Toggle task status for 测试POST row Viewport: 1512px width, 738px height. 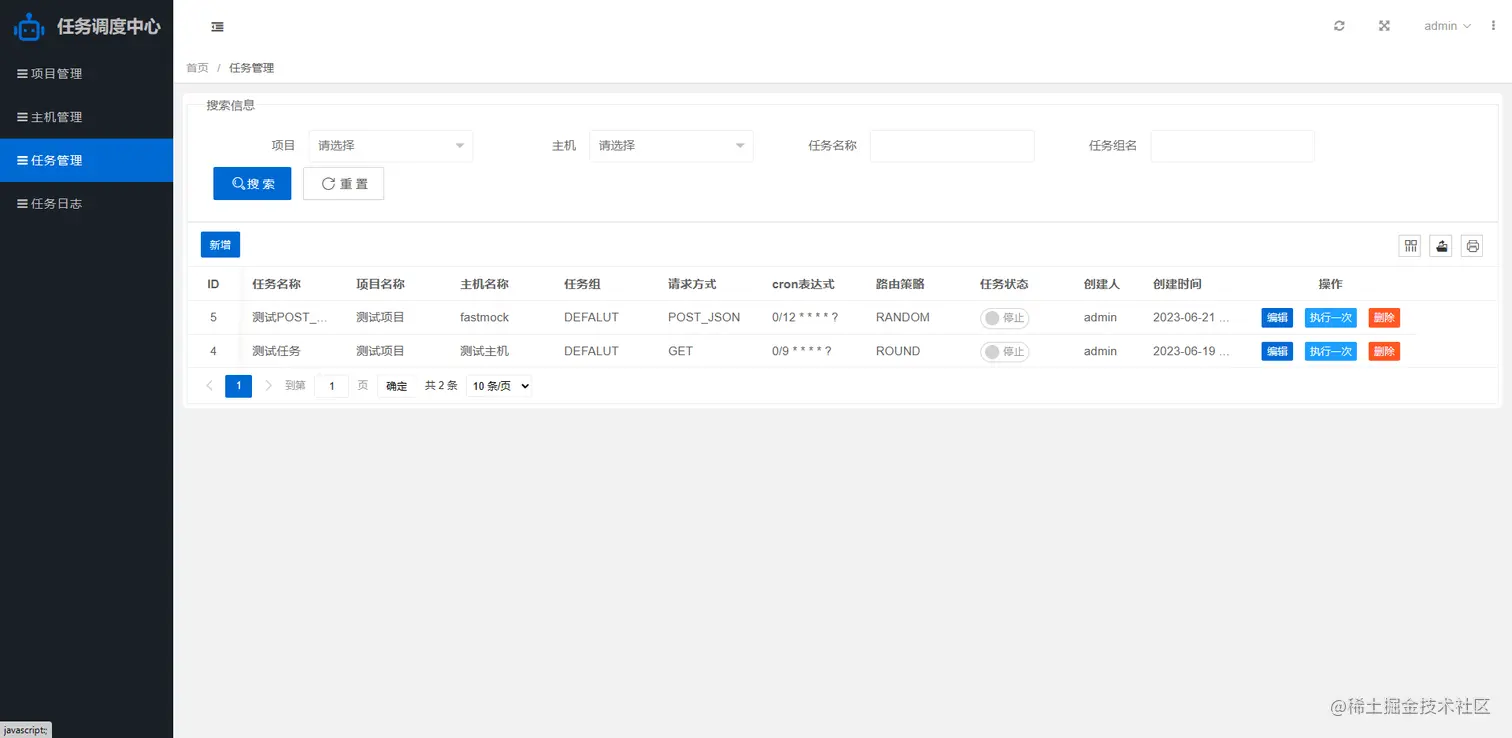point(1005,318)
